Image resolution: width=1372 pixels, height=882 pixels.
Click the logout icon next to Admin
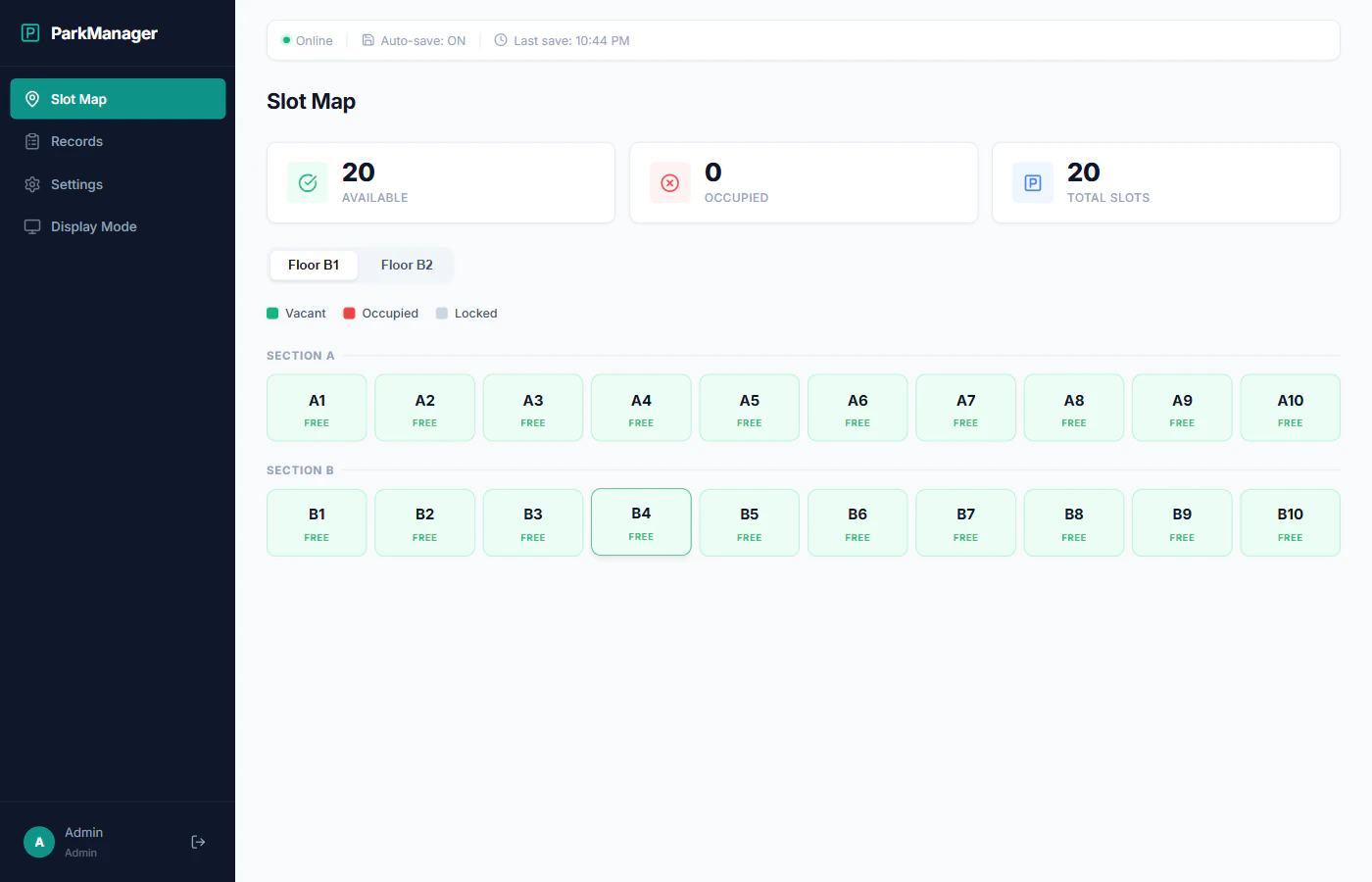point(198,841)
